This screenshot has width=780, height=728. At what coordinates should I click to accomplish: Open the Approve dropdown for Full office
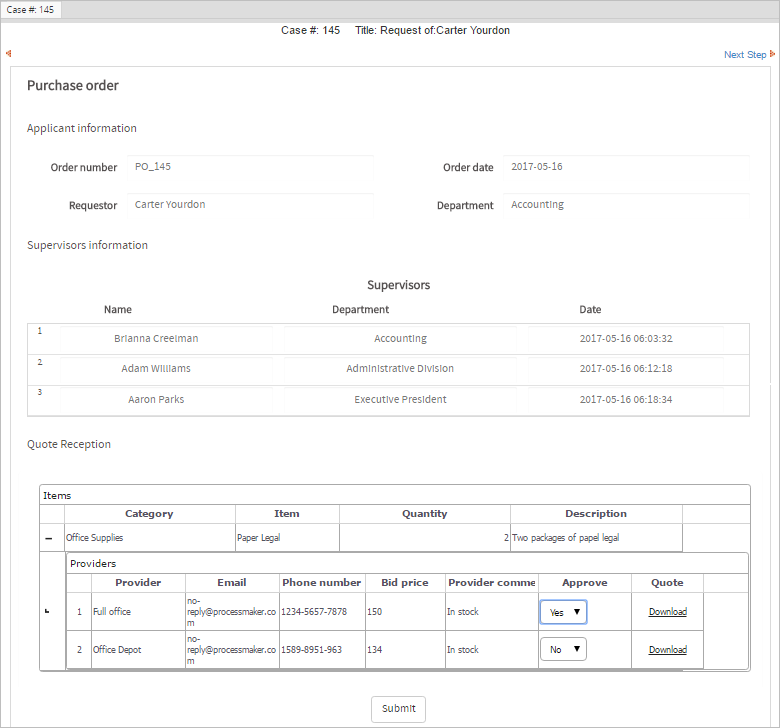[563, 612]
